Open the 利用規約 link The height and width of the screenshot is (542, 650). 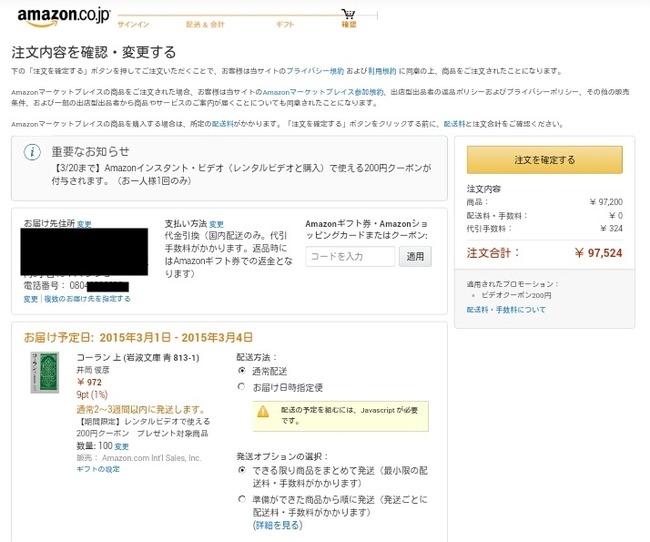pyautogui.click(x=382, y=71)
